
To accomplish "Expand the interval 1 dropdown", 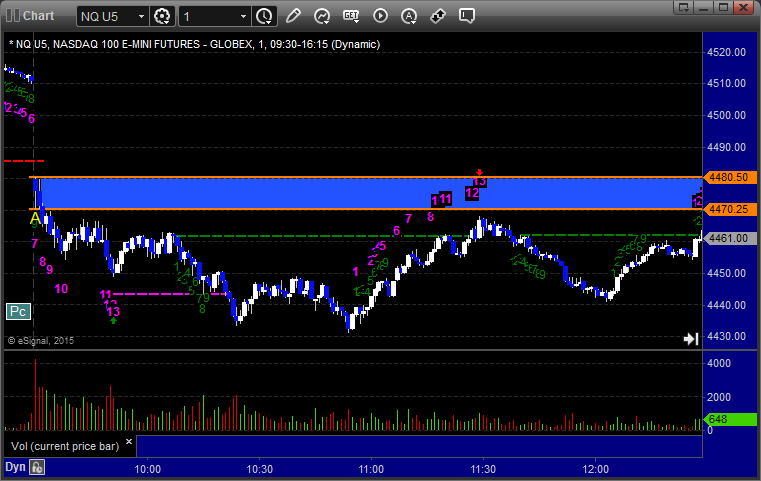I will pos(244,17).
